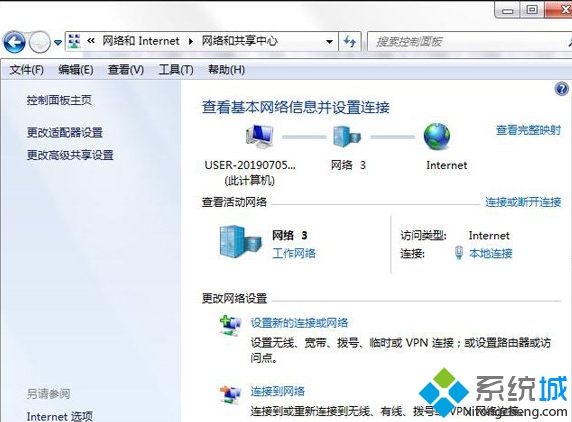Viewport: 572px width, 422px height.
Task: Click the large active network building icon
Action: point(240,241)
